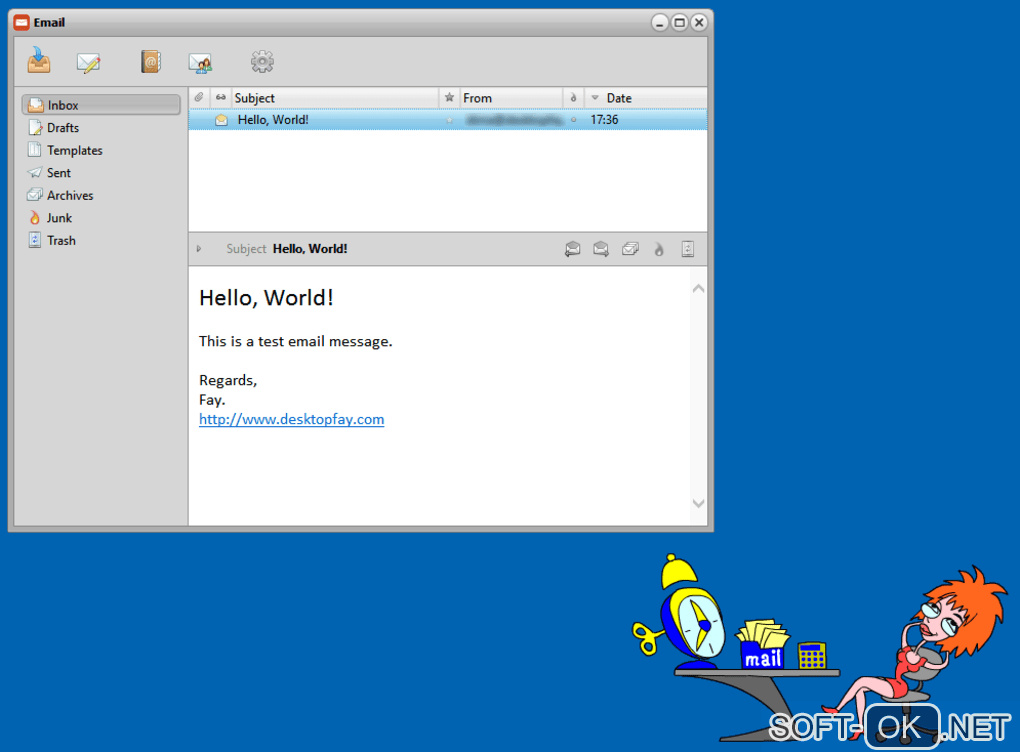Image resolution: width=1020 pixels, height=752 pixels.
Task: Toggle junk dot on Hello, World! message
Action: (573, 120)
